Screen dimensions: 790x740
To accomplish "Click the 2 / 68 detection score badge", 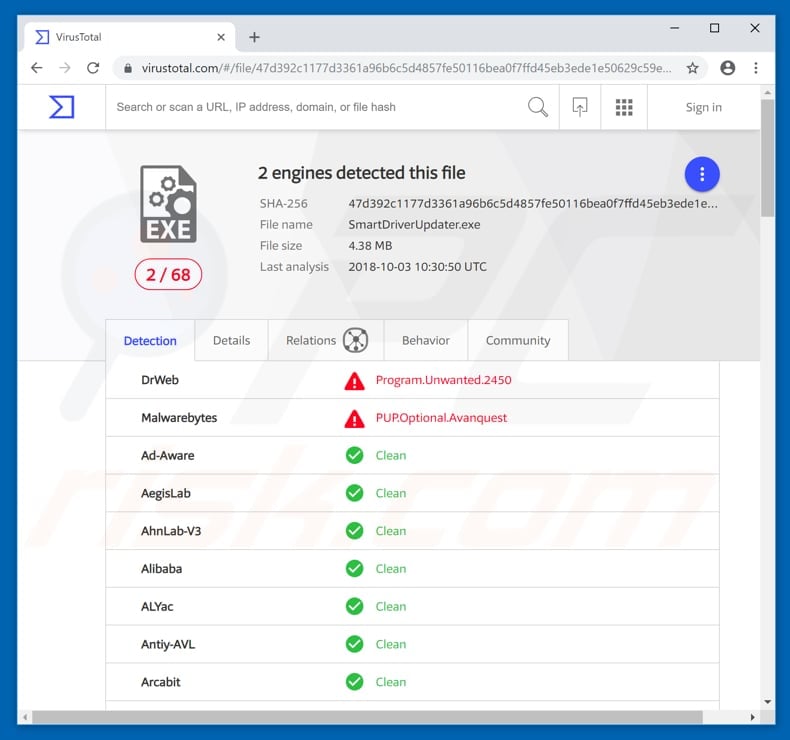I will click(168, 275).
